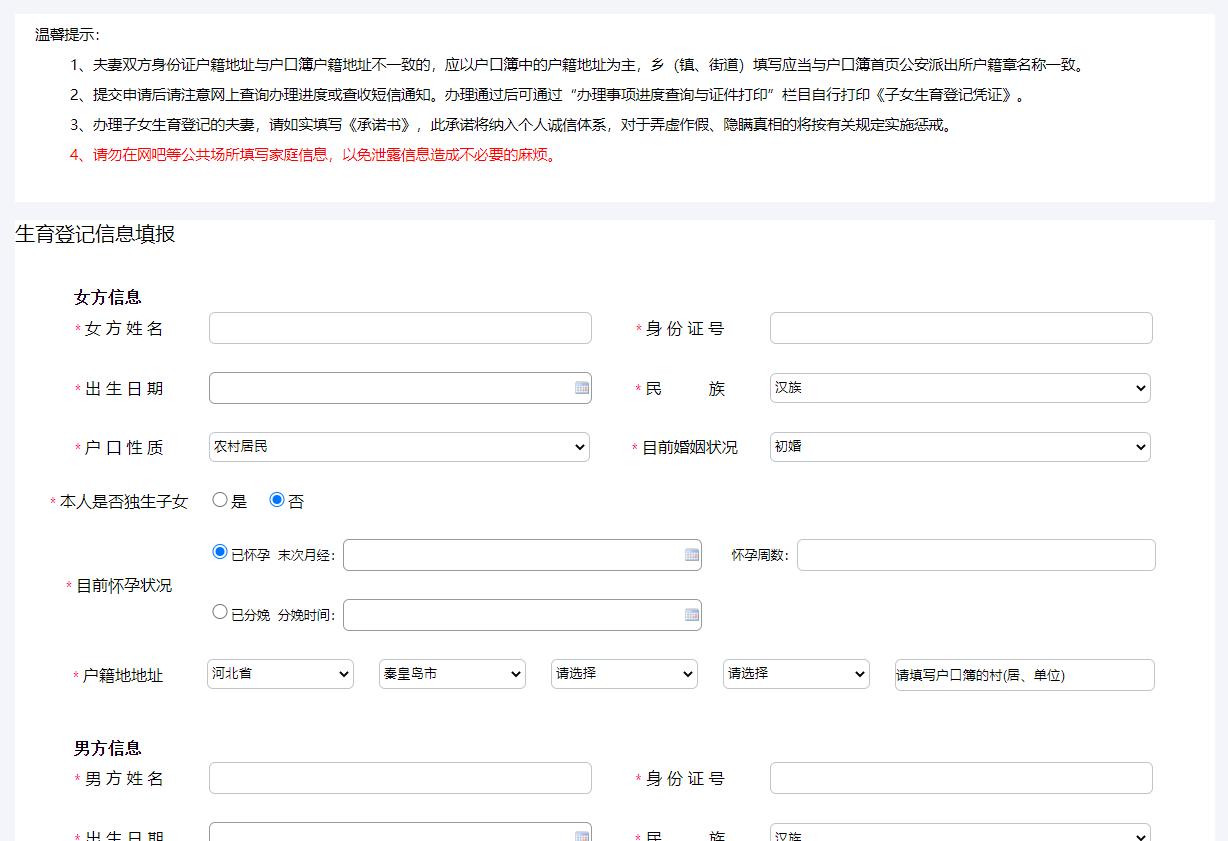Select the 已怀孕 pregnancy status option
Image resolution: width=1228 pixels, height=841 pixels.
click(x=220, y=551)
